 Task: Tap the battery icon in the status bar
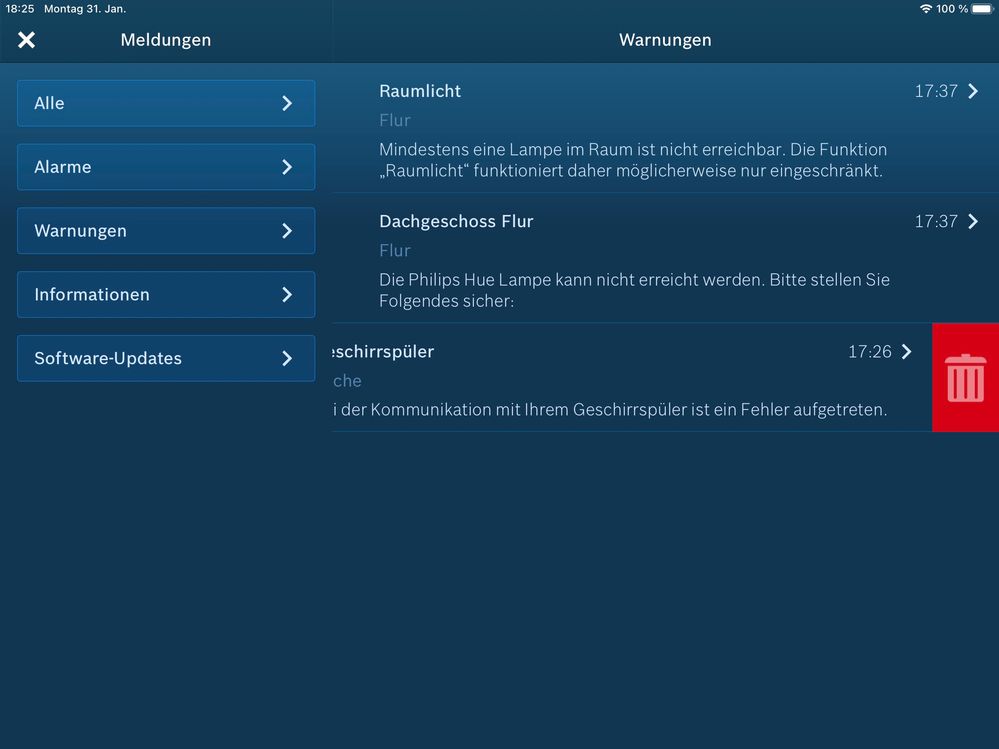[x=982, y=9]
